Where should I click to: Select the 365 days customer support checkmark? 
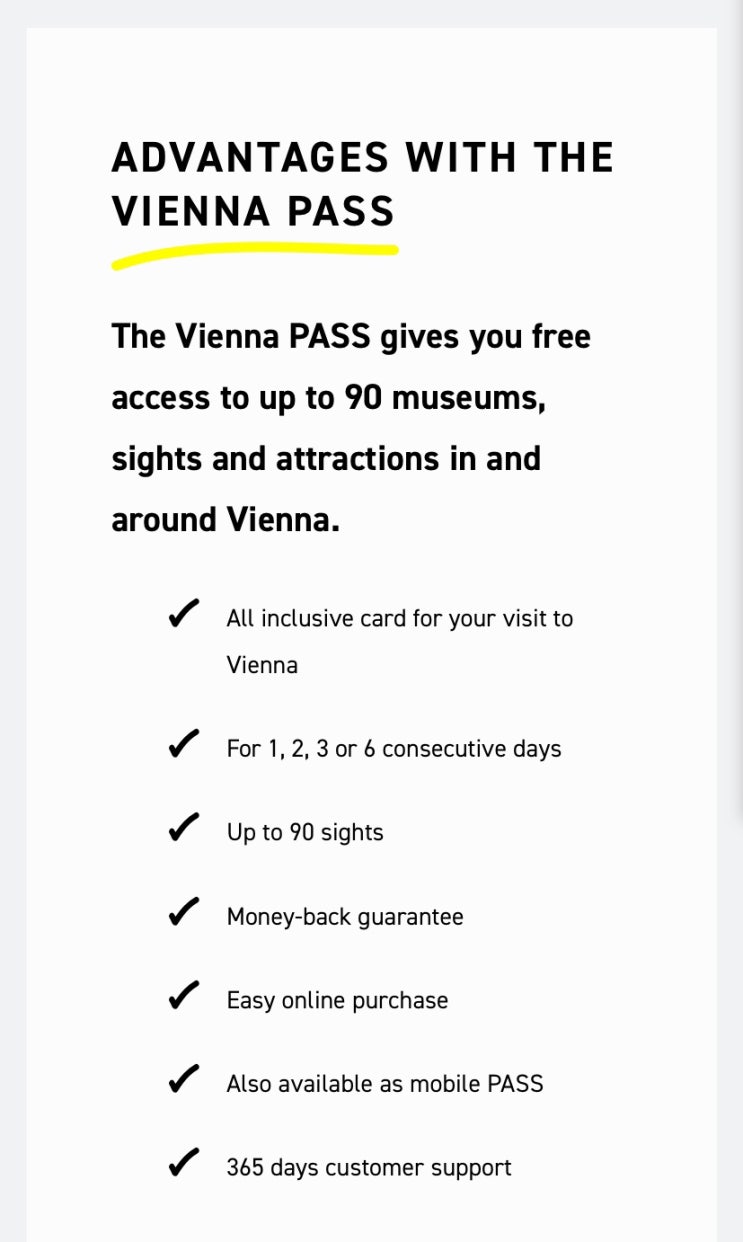[x=184, y=1164]
